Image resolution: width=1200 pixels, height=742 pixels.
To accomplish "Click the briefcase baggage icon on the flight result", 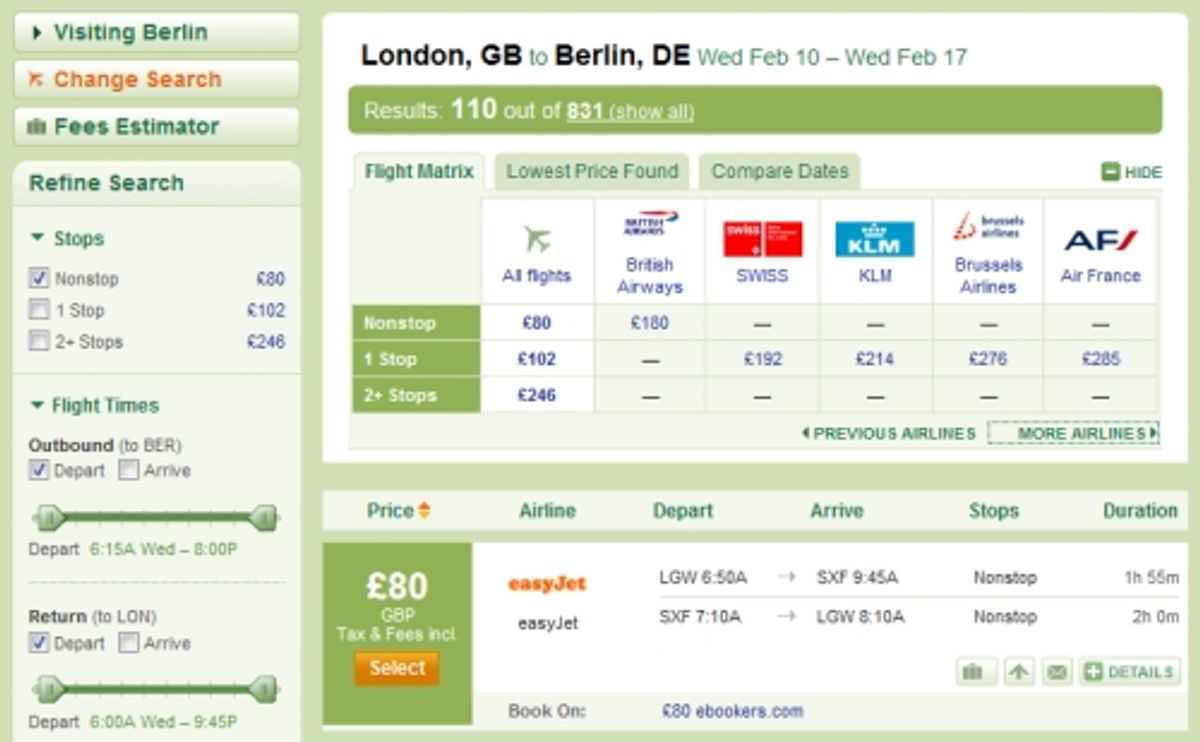I will tap(975, 672).
